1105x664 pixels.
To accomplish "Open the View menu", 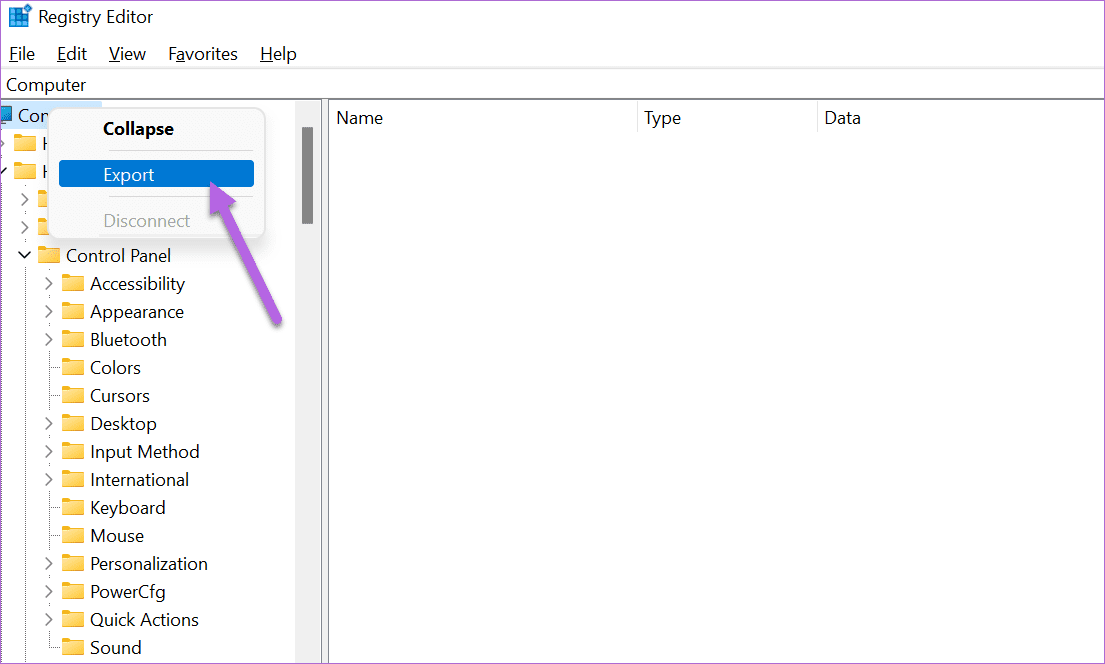I will tap(127, 54).
